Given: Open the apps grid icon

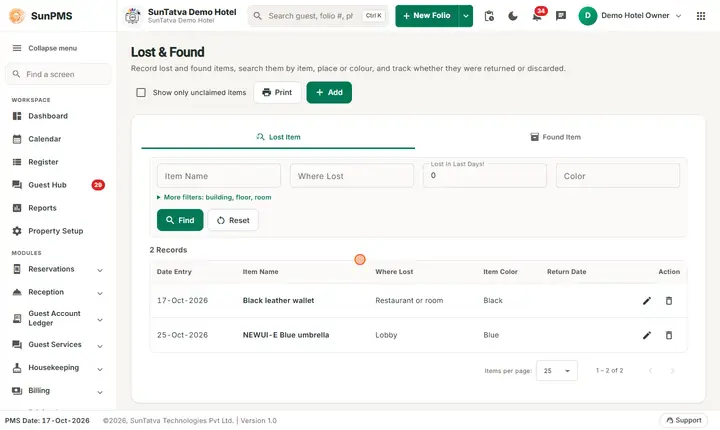Looking at the screenshot, I should pyautogui.click(x=701, y=16).
